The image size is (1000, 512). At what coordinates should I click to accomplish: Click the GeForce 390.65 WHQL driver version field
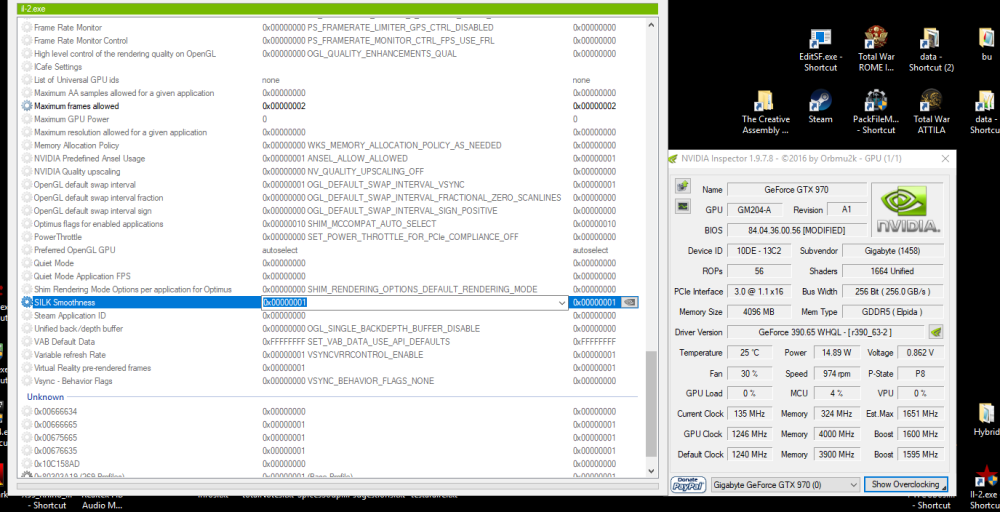[825, 332]
